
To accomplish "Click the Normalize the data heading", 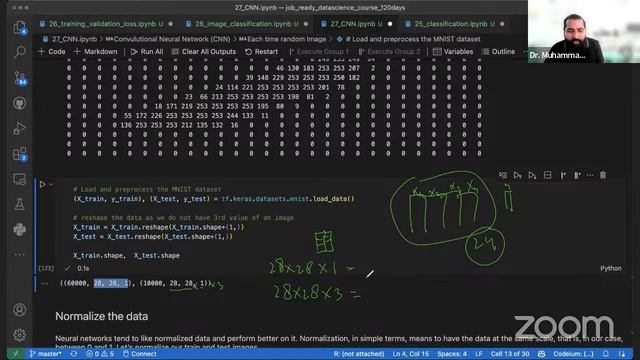I will 102,316.
